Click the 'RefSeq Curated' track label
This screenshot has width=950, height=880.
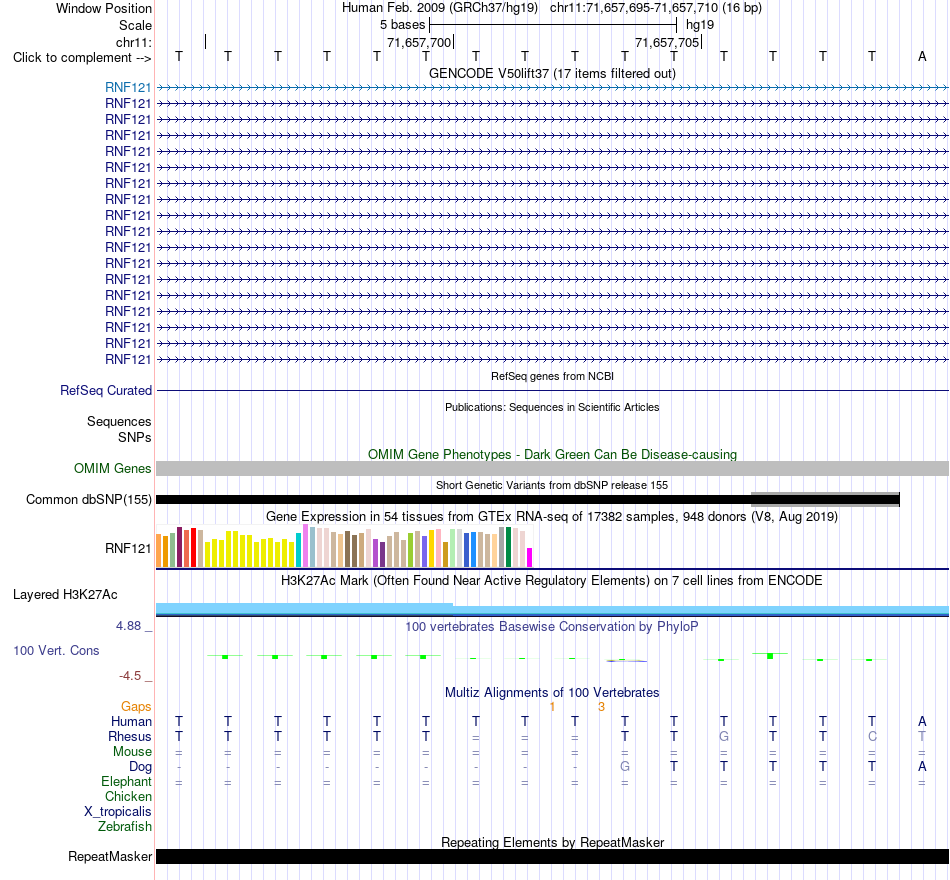point(105,390)
